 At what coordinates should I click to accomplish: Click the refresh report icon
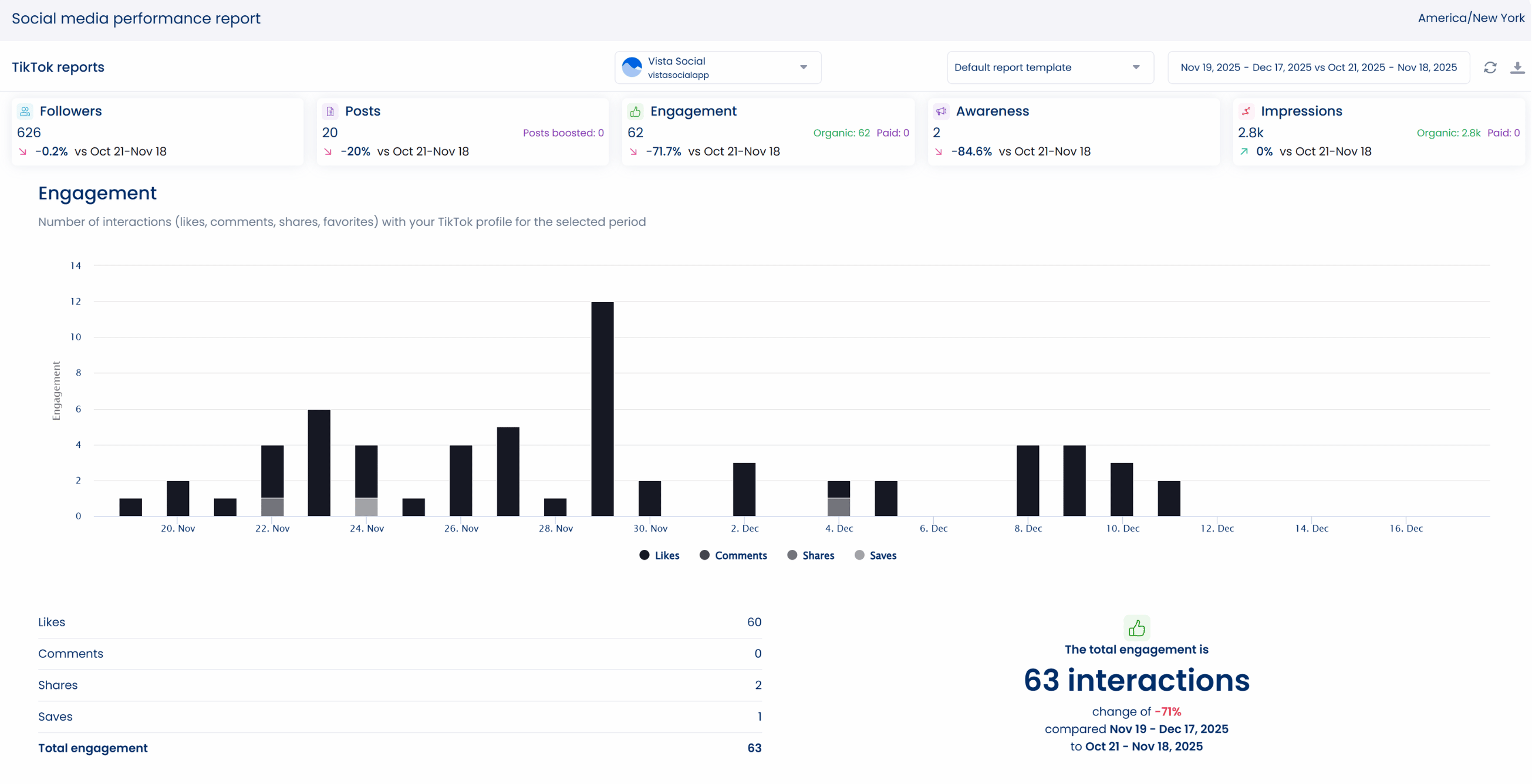(x=1490, y=67)
